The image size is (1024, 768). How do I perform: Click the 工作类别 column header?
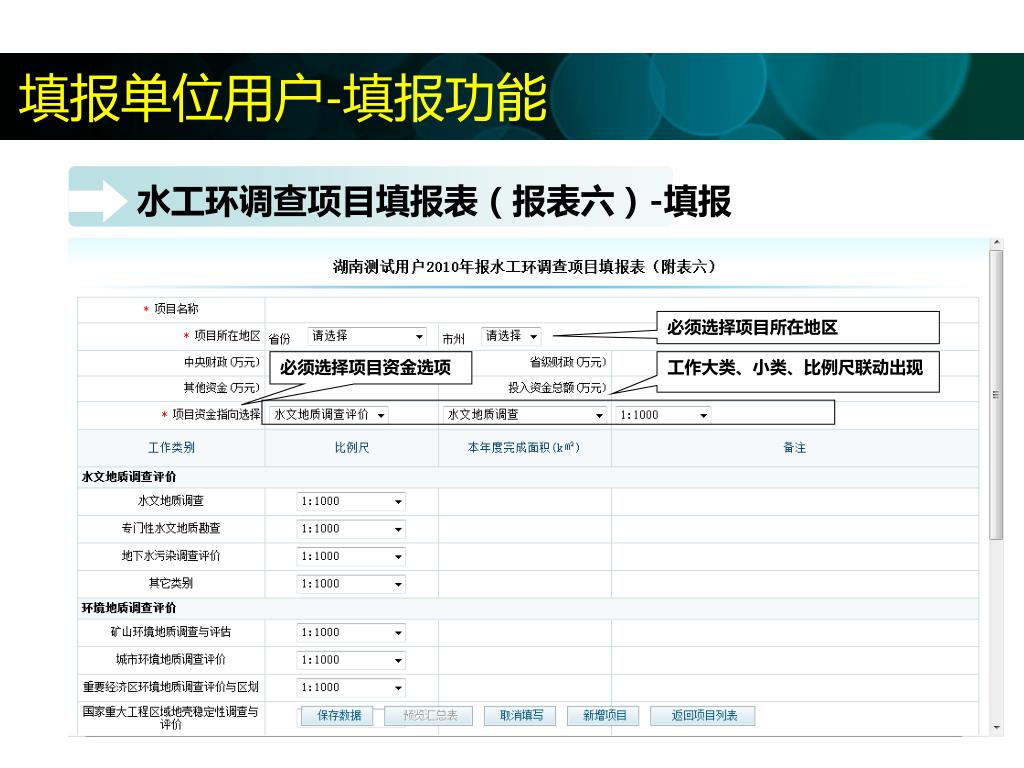pos(171,448)
